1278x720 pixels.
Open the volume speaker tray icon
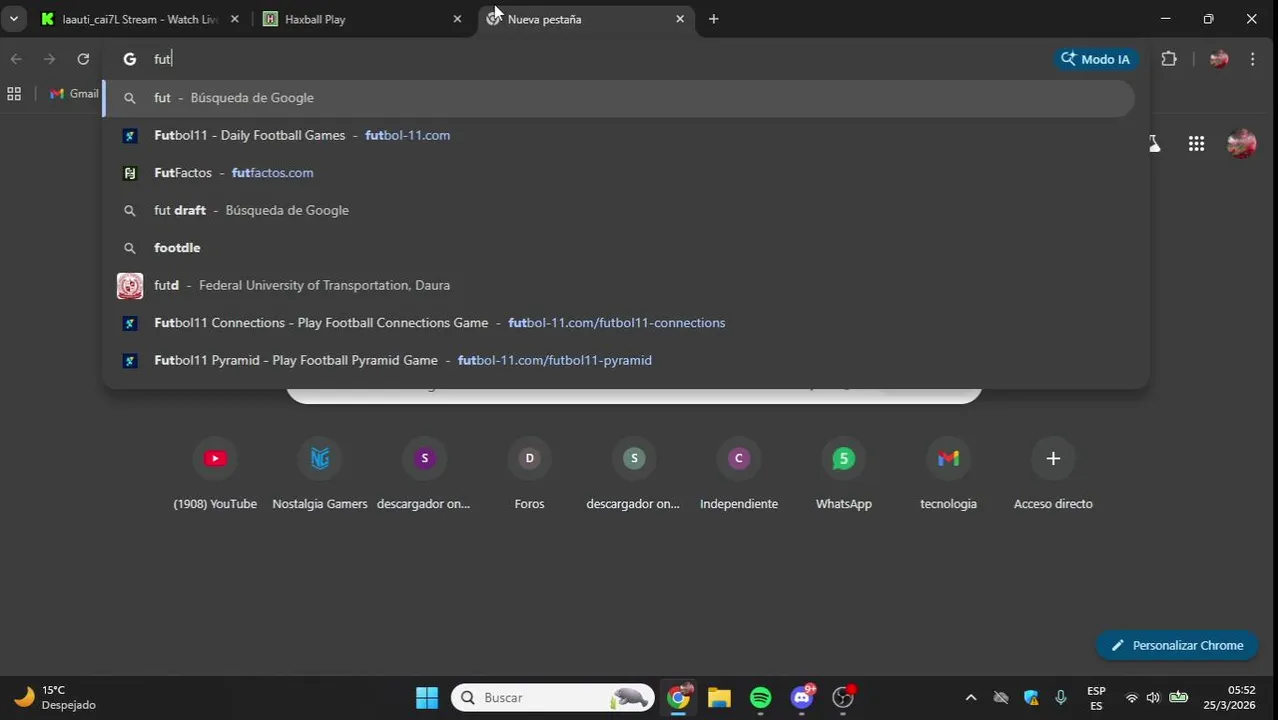point(1153,697)
